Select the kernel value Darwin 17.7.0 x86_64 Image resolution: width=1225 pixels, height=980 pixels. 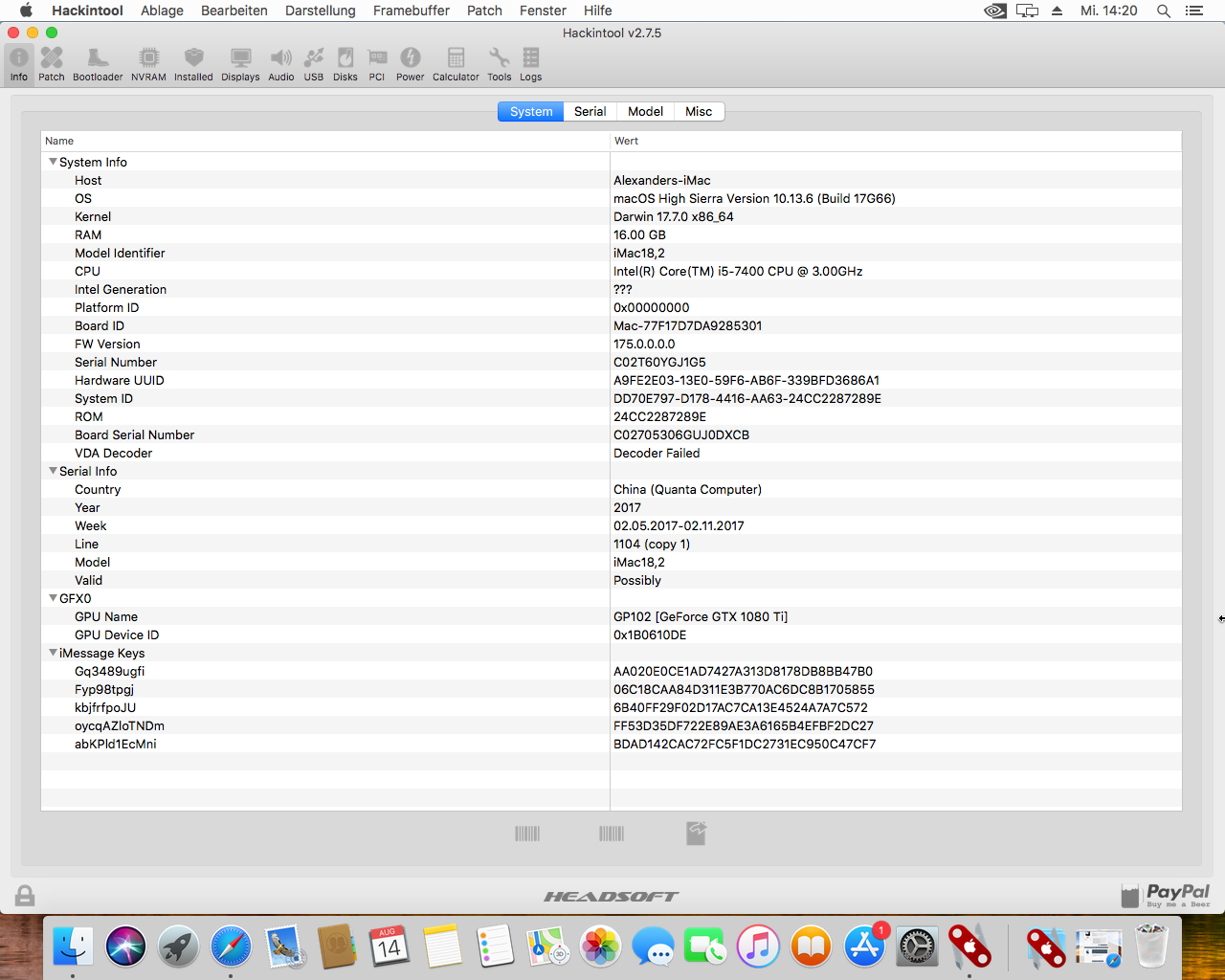tap(674, 216)
